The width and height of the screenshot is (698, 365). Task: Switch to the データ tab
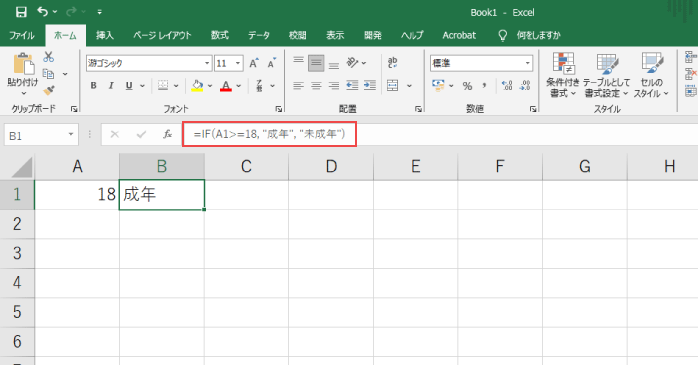coord(259,35)
